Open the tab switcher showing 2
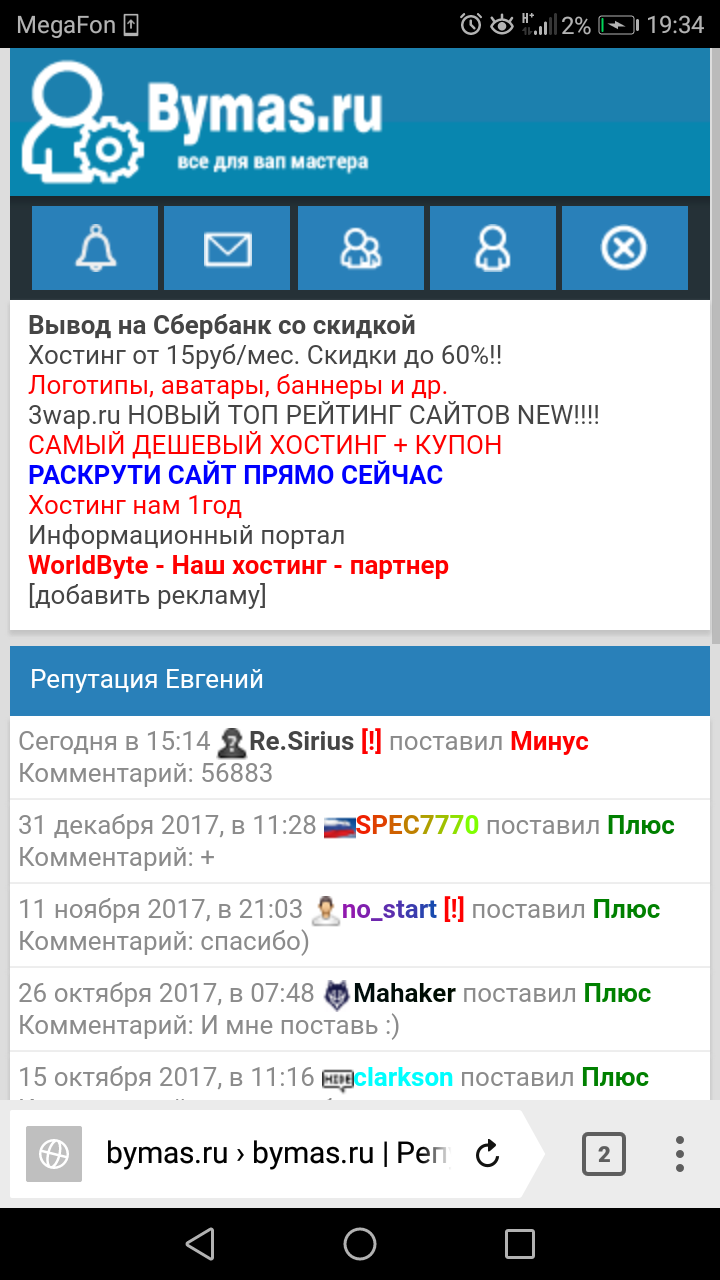720x1280 pixels. [603, 1154]
